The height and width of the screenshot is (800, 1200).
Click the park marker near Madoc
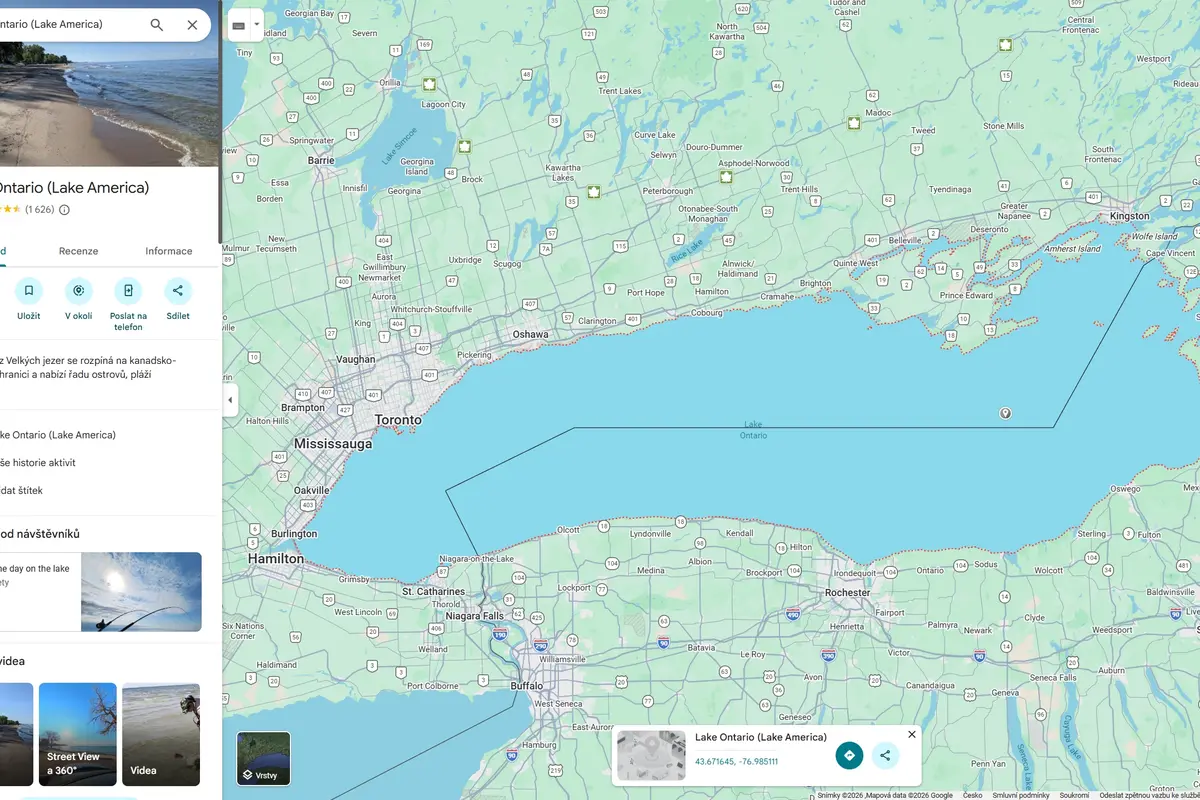(x=854, y=124)
